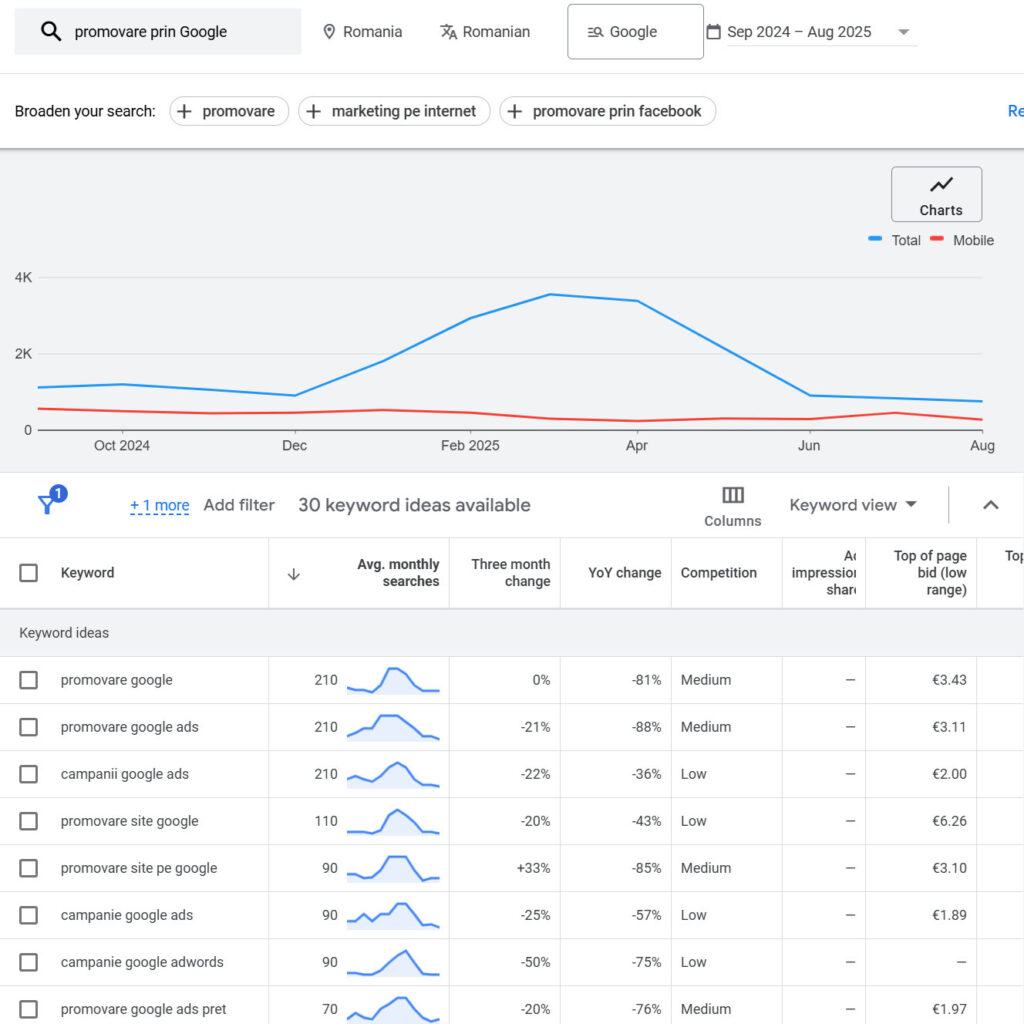The height and width of the screenshot is (1024, 1024).
Task: Click Add filter
Action: (239, 505)
